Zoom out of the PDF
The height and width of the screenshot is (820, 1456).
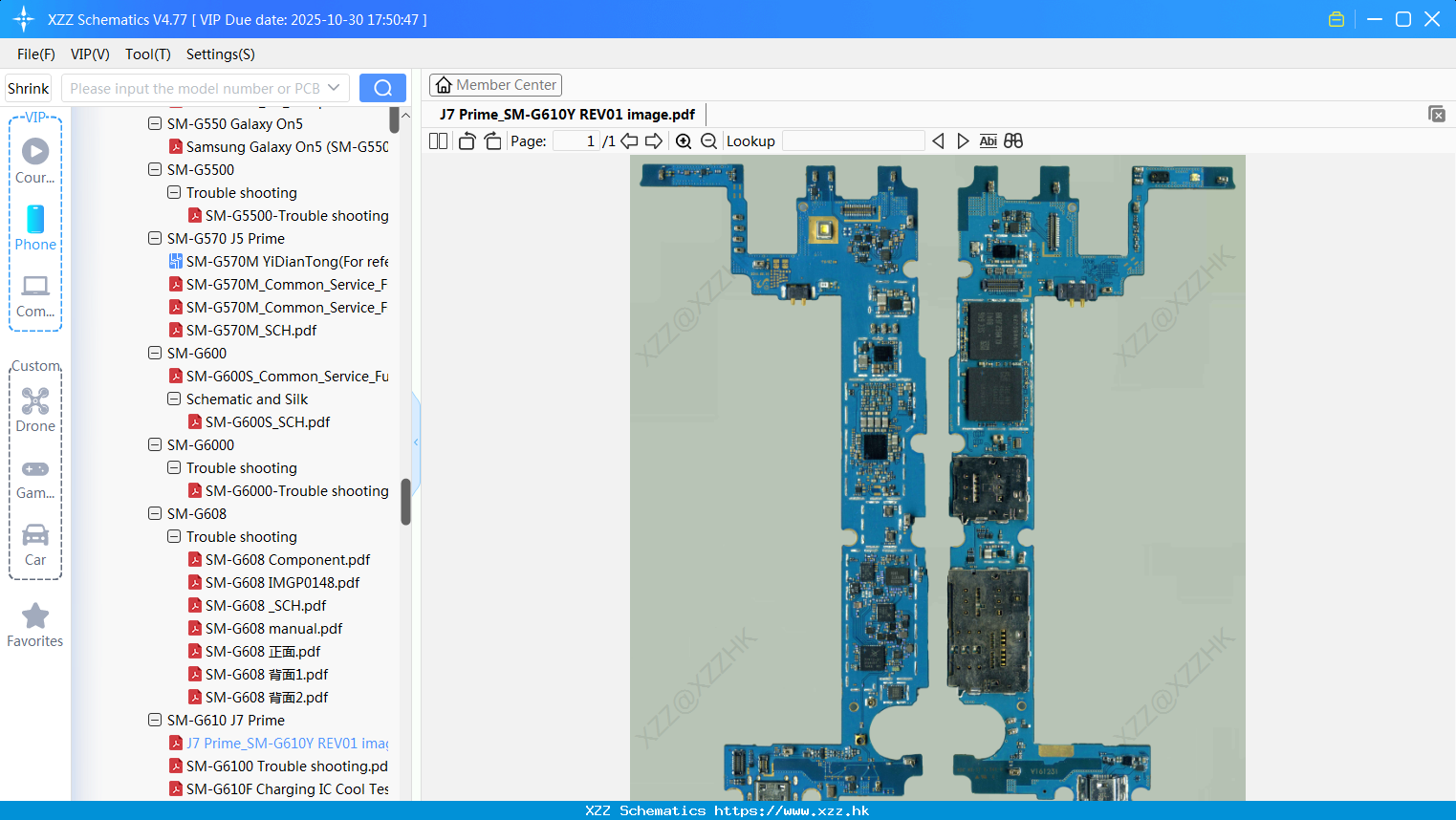click(708, 140)
